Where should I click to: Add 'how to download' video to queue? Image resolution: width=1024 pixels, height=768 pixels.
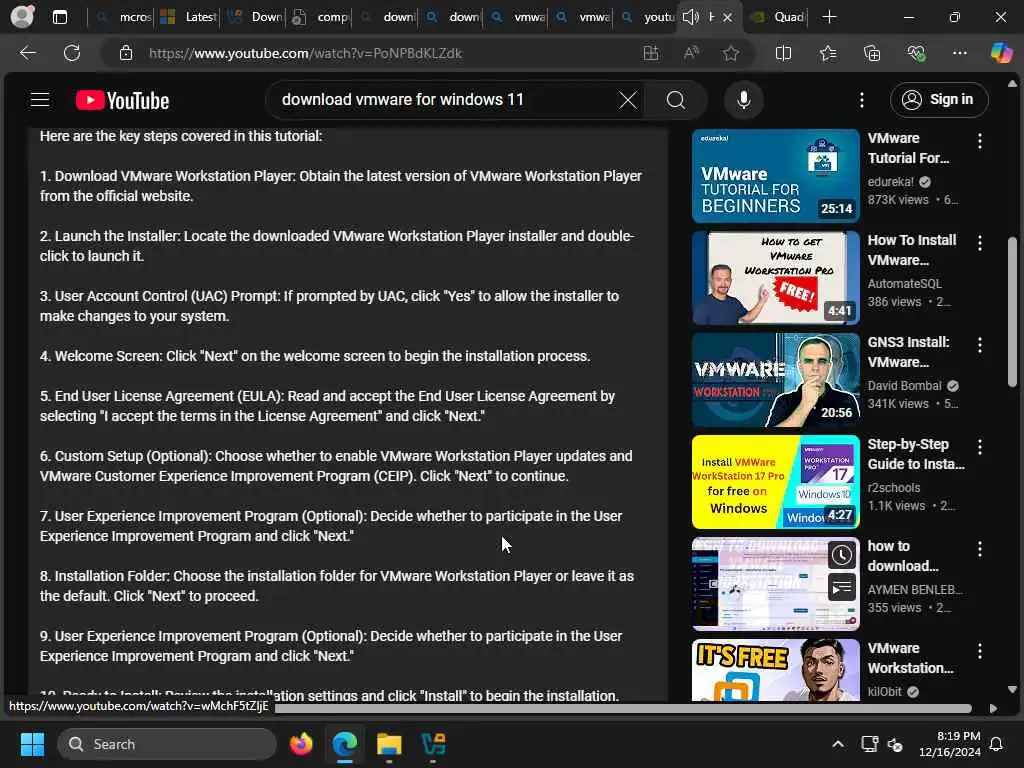click(x=842, y=587)
